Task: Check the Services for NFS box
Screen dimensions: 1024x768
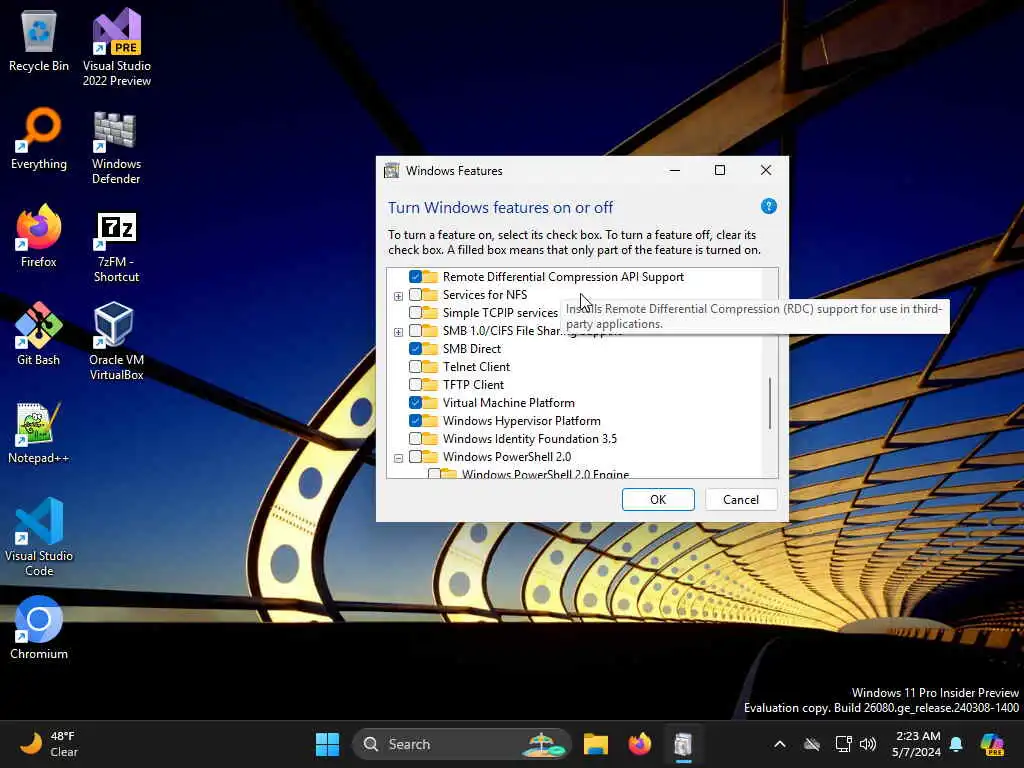Action: (x=415, y=295)
